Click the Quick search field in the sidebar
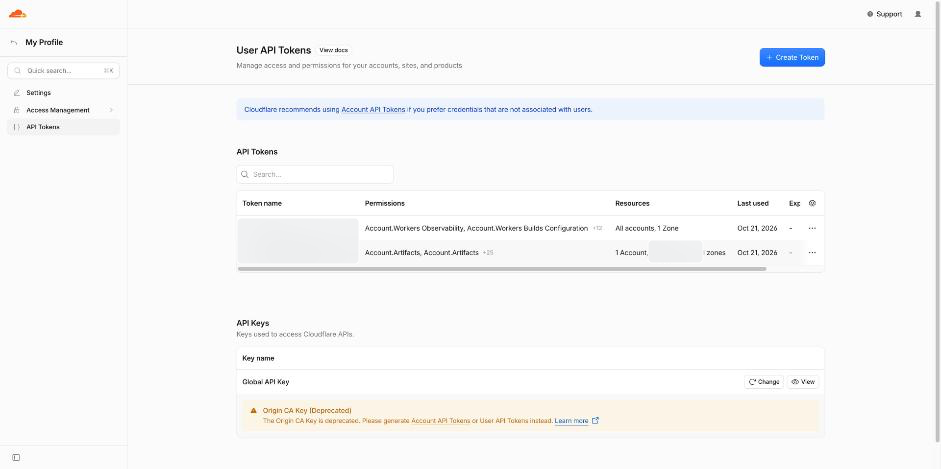This screenshot has width=941, height=469. [64, 71]
